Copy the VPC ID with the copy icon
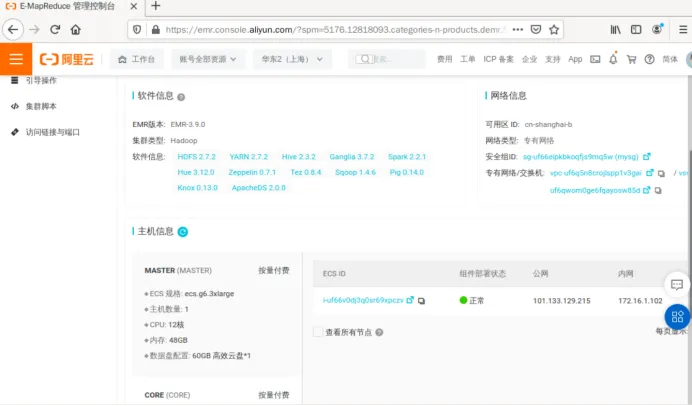Screen dimensions: 692x406 click(661, 173)
